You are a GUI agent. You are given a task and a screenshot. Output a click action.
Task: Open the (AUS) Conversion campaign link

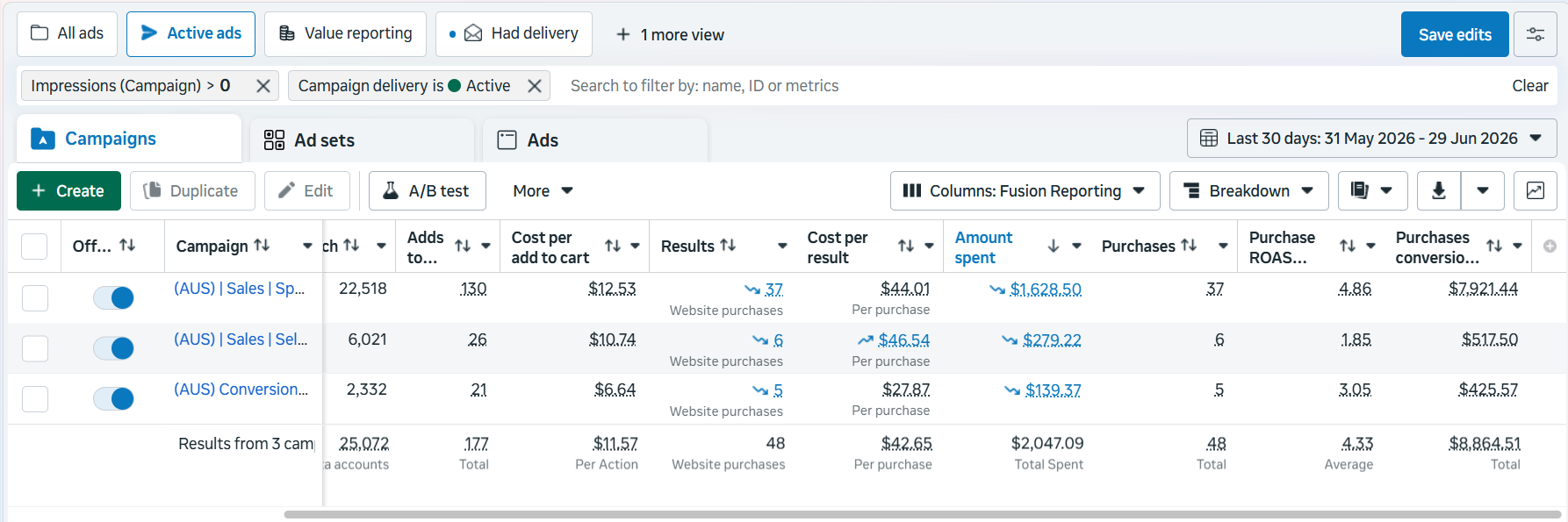pos(241,390)
